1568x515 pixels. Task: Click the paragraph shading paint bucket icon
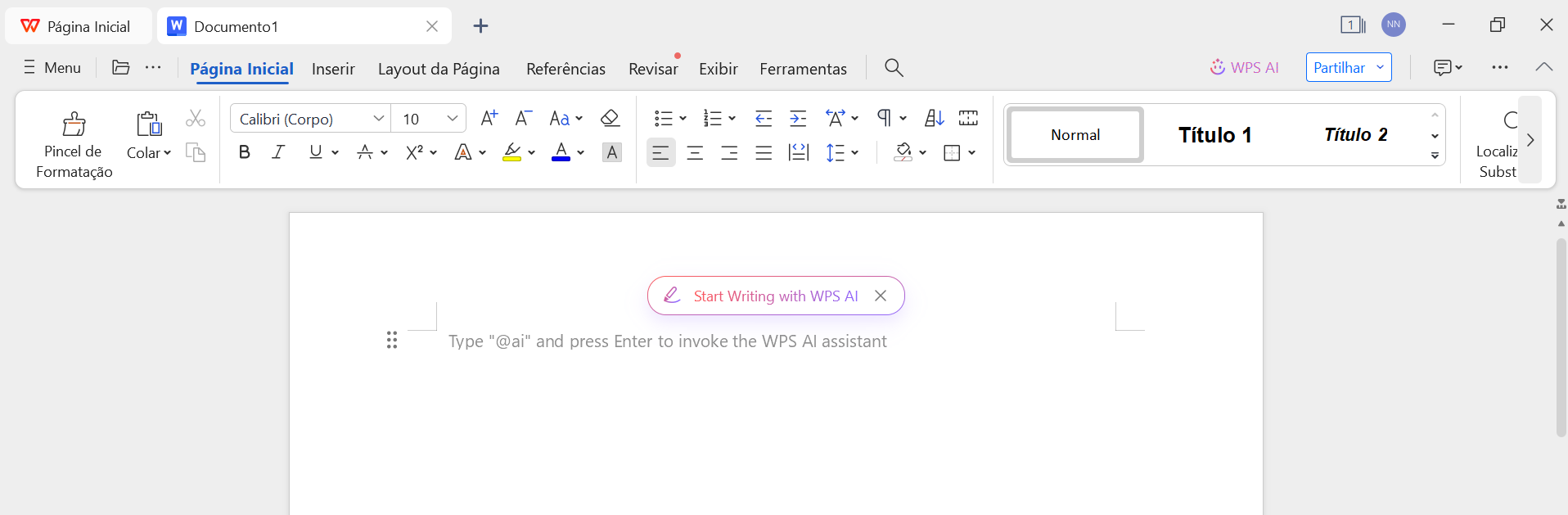(903, 152)
